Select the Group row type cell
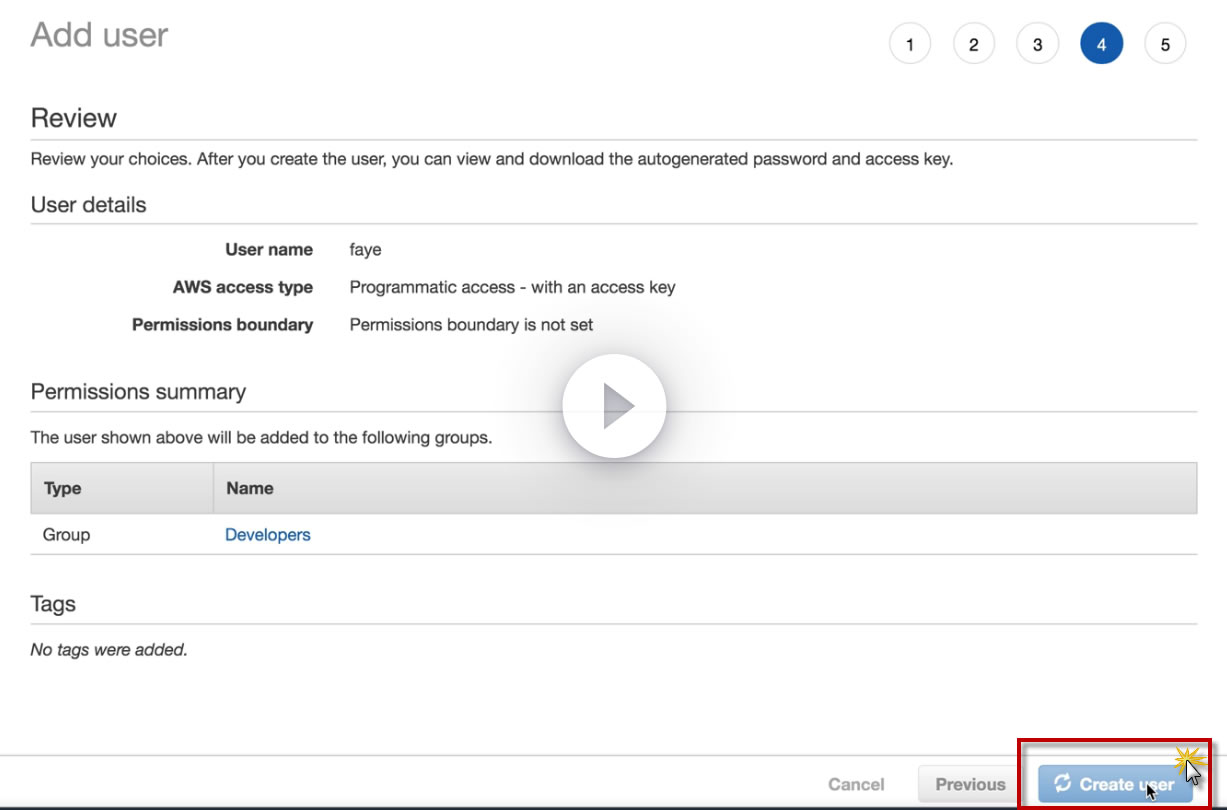 66,535
